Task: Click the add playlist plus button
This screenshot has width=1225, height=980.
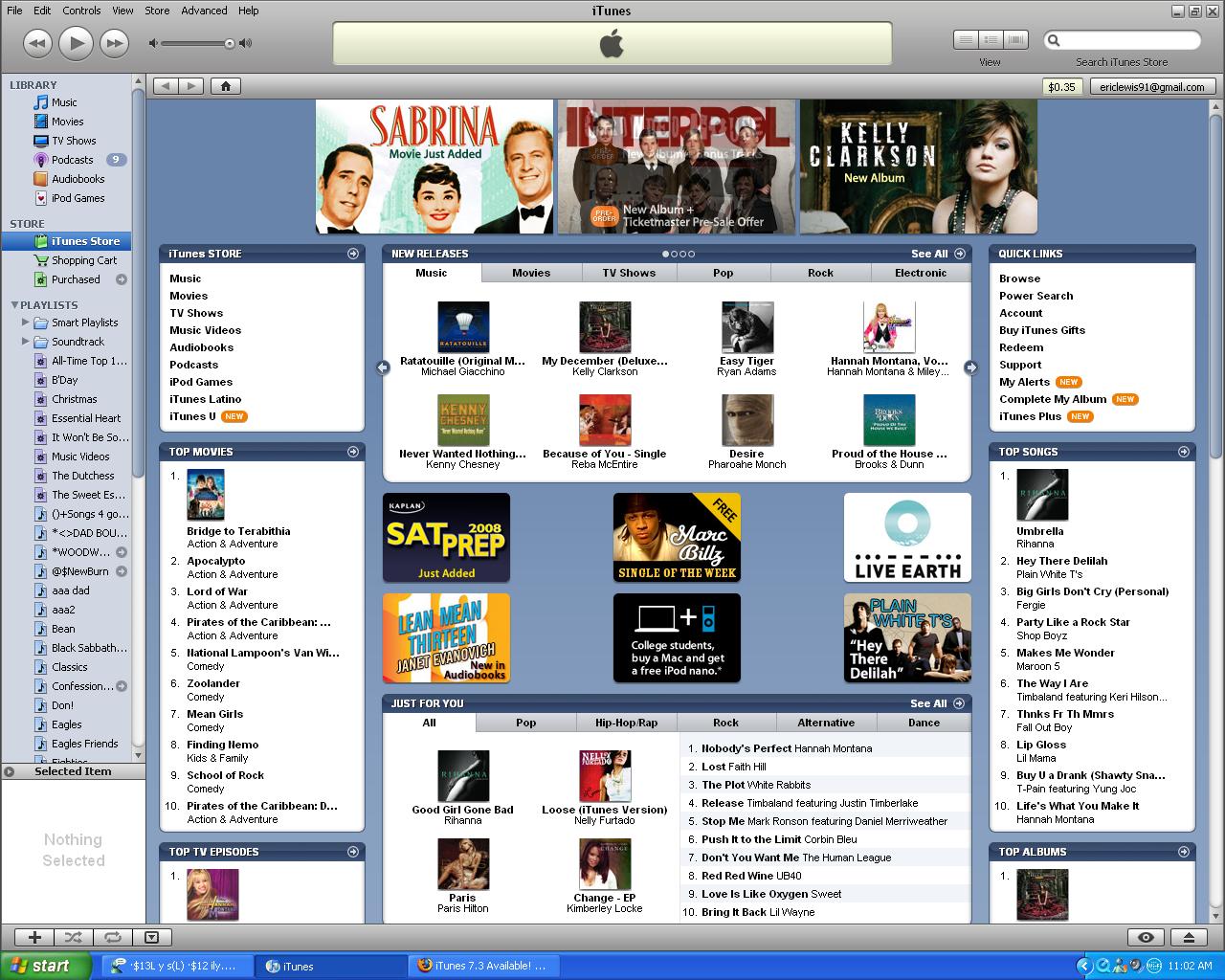Action: (34, 937)
